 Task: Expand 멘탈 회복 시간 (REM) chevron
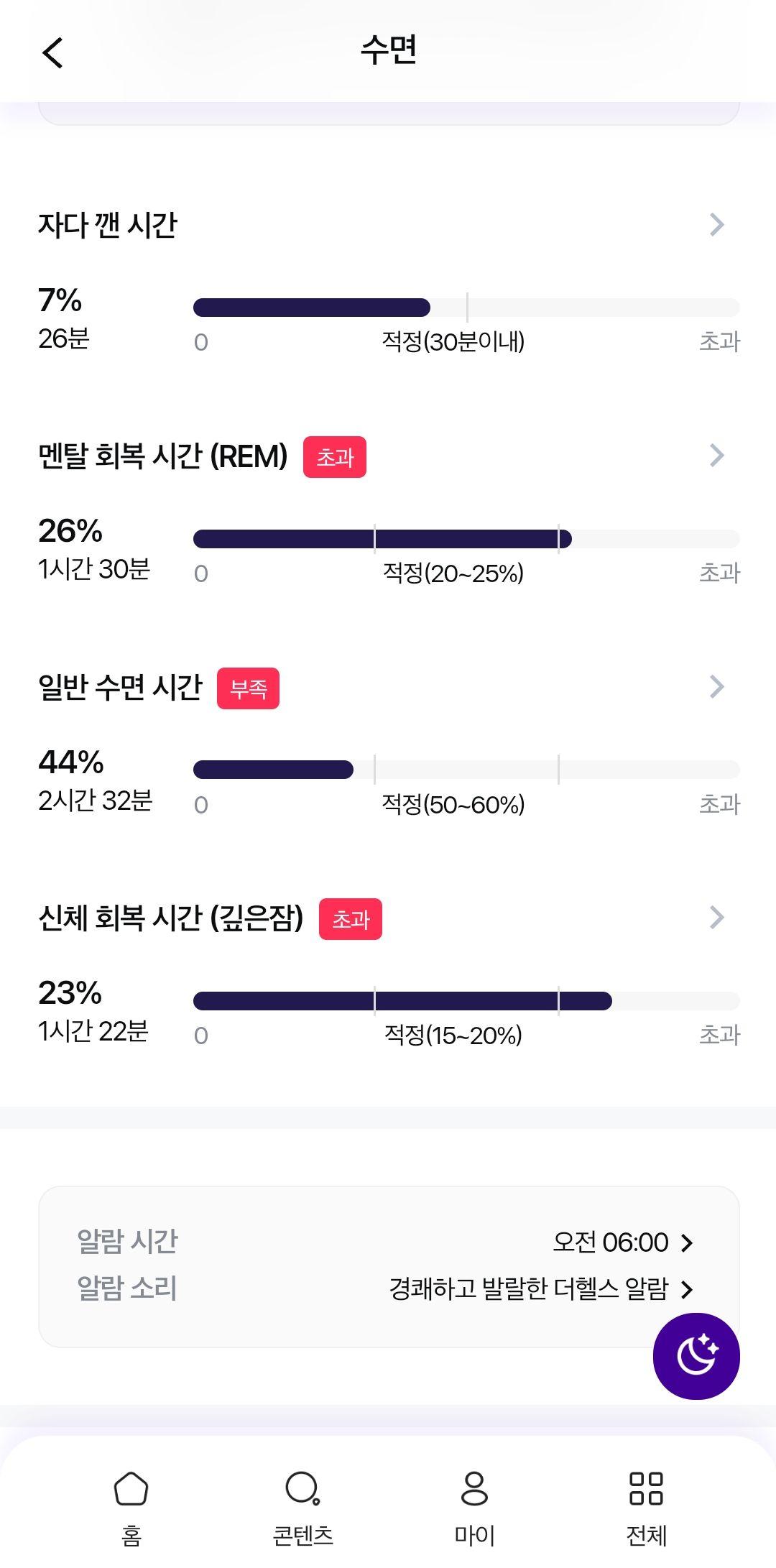click(x=716, y=455)
